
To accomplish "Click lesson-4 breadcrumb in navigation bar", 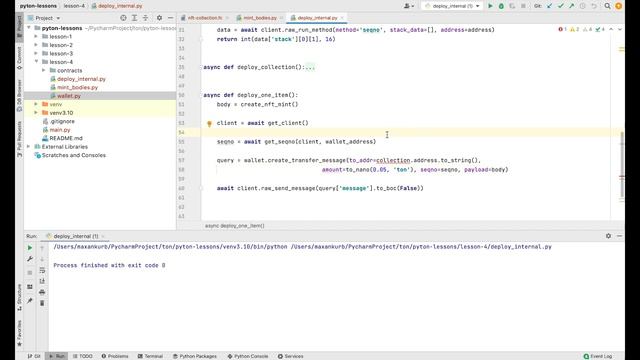I will pos(74,6).
